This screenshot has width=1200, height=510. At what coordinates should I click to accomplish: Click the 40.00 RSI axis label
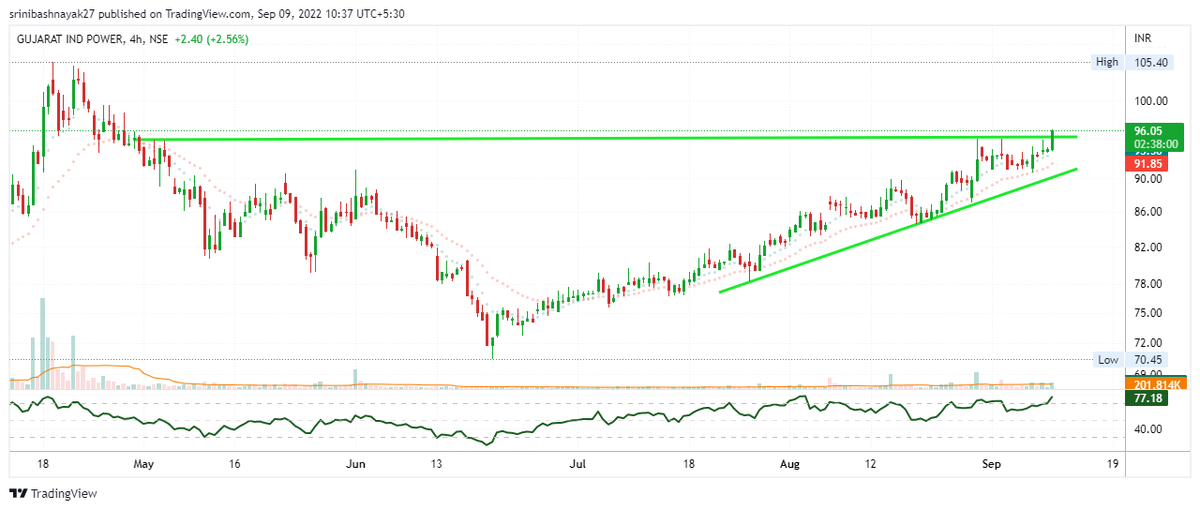pos(1148,429)
